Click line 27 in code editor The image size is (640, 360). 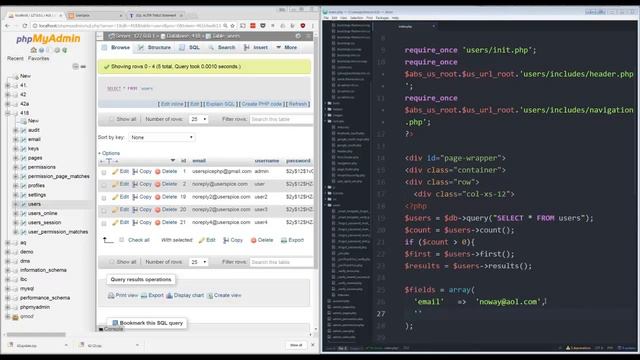(x=506, y=314)
